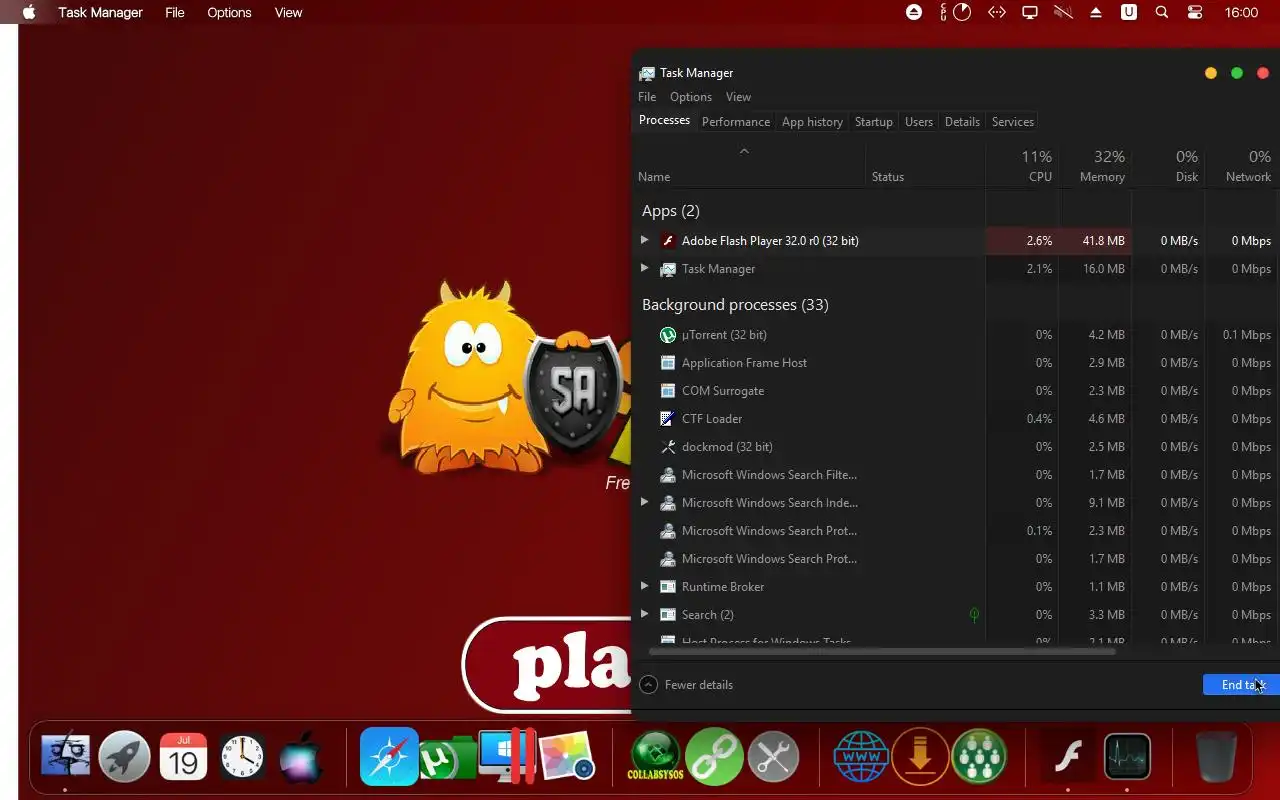Open the Services tab

(1013, 122)
